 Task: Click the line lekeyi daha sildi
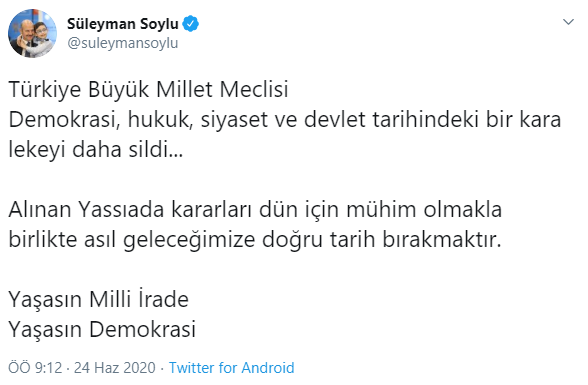pyautogui.click(x=96, y=150)
